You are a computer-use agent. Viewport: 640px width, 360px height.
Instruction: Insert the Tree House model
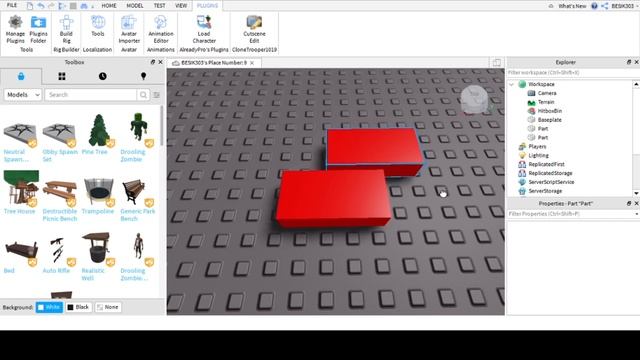pos(21,189)
